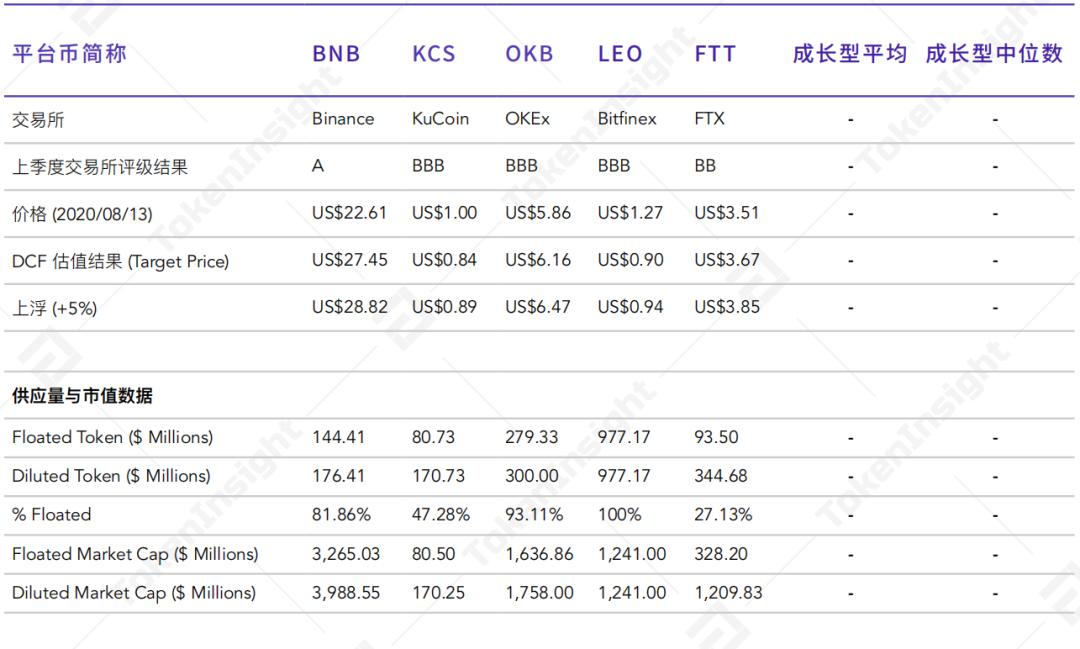Click the 成长型中位数 column header

click(994, 54)
